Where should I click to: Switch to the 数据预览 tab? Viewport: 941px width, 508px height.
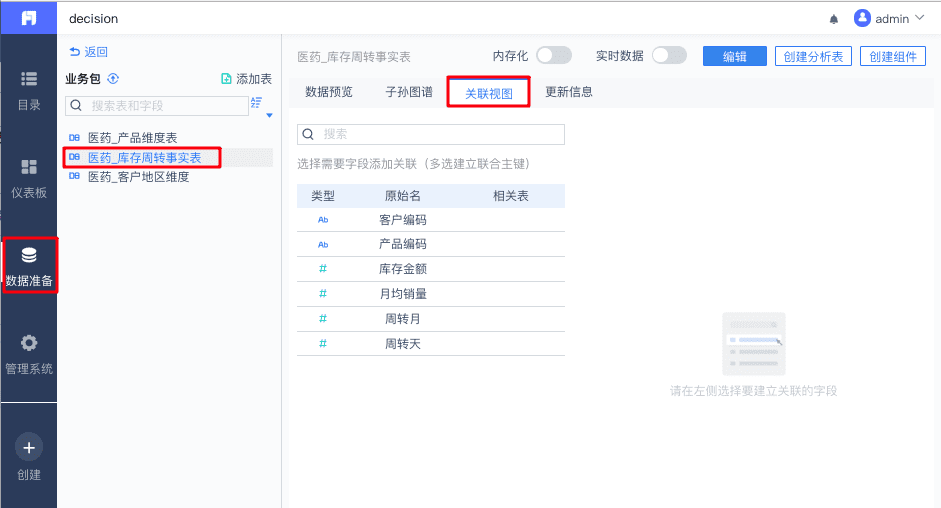329,92
